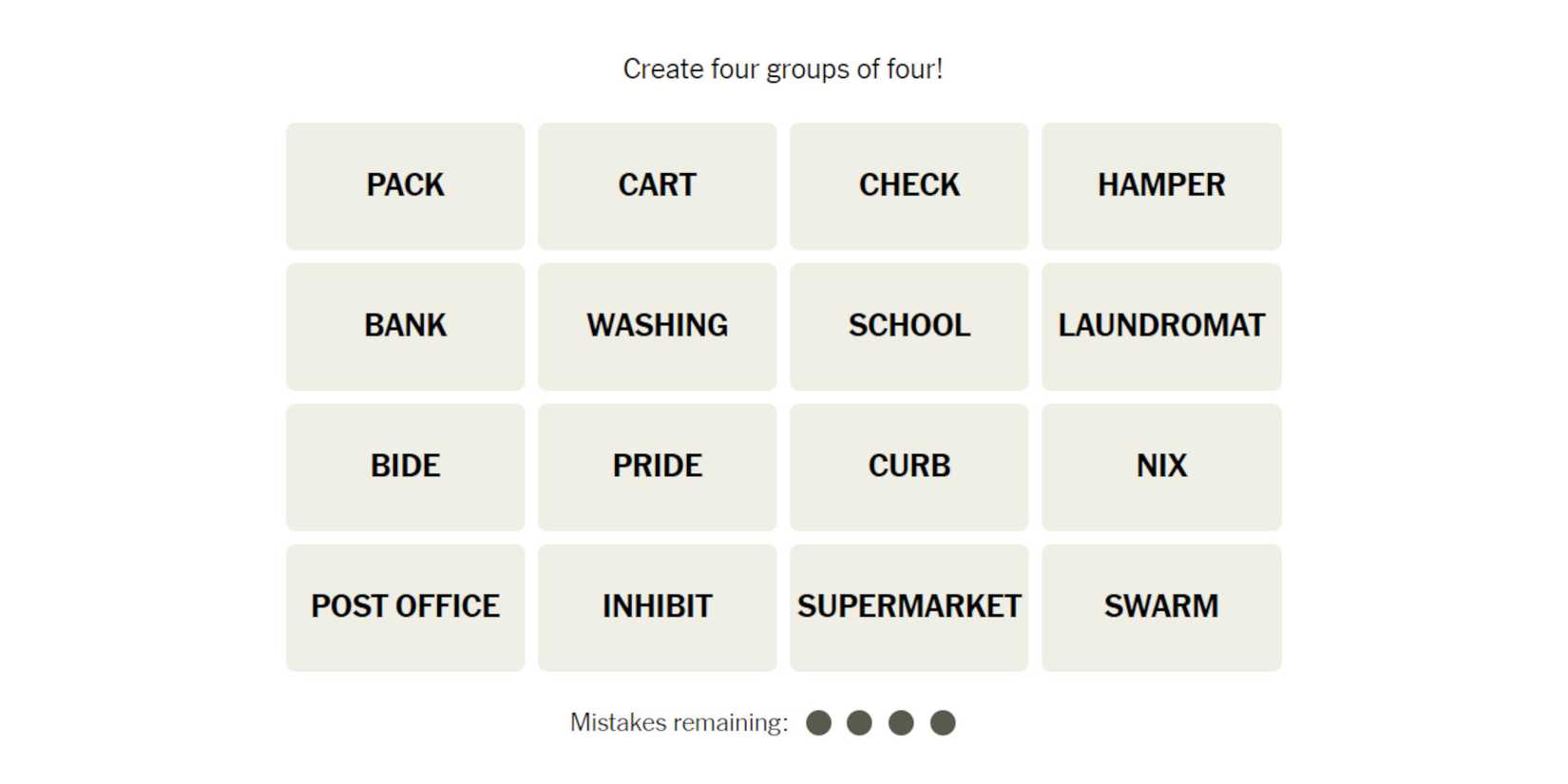Viewport: 1568px width, 784px height.
Task: Click the "Mistakes remaining" label
Action: [x=679, y=723]
